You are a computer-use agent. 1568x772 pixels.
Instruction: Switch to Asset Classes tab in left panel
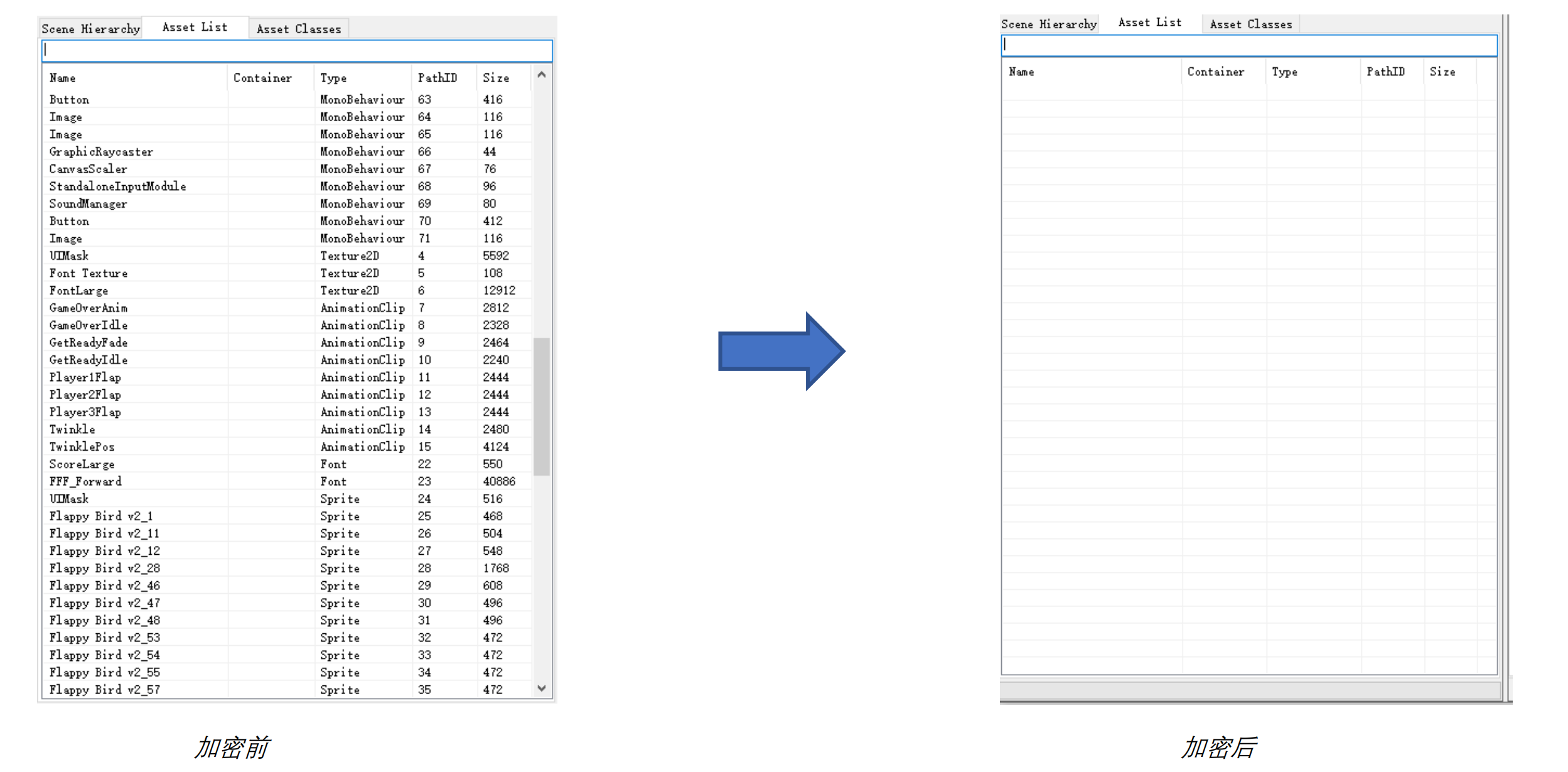tap(299, 29)
